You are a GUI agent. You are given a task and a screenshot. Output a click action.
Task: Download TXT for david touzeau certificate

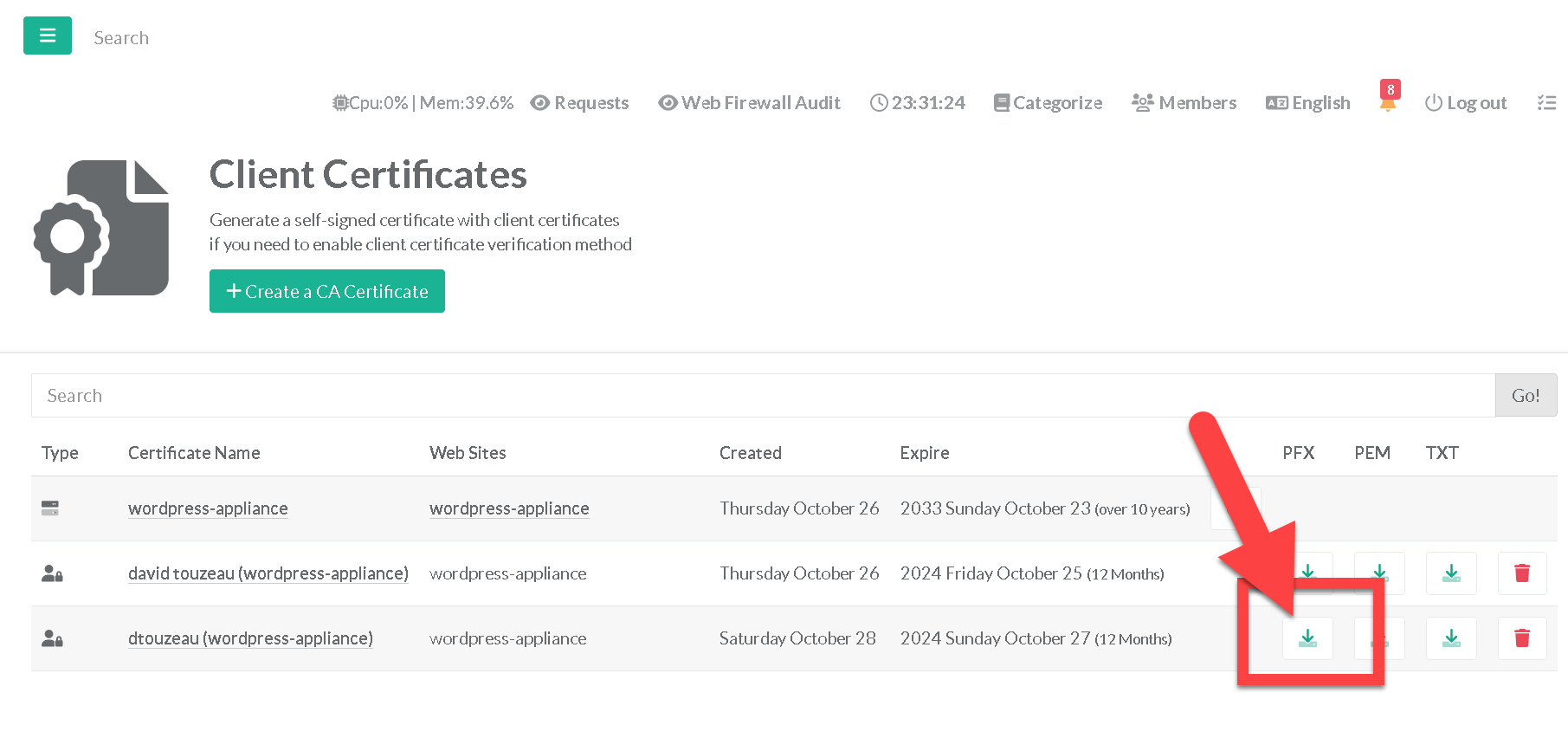(x=1451, y=573)
